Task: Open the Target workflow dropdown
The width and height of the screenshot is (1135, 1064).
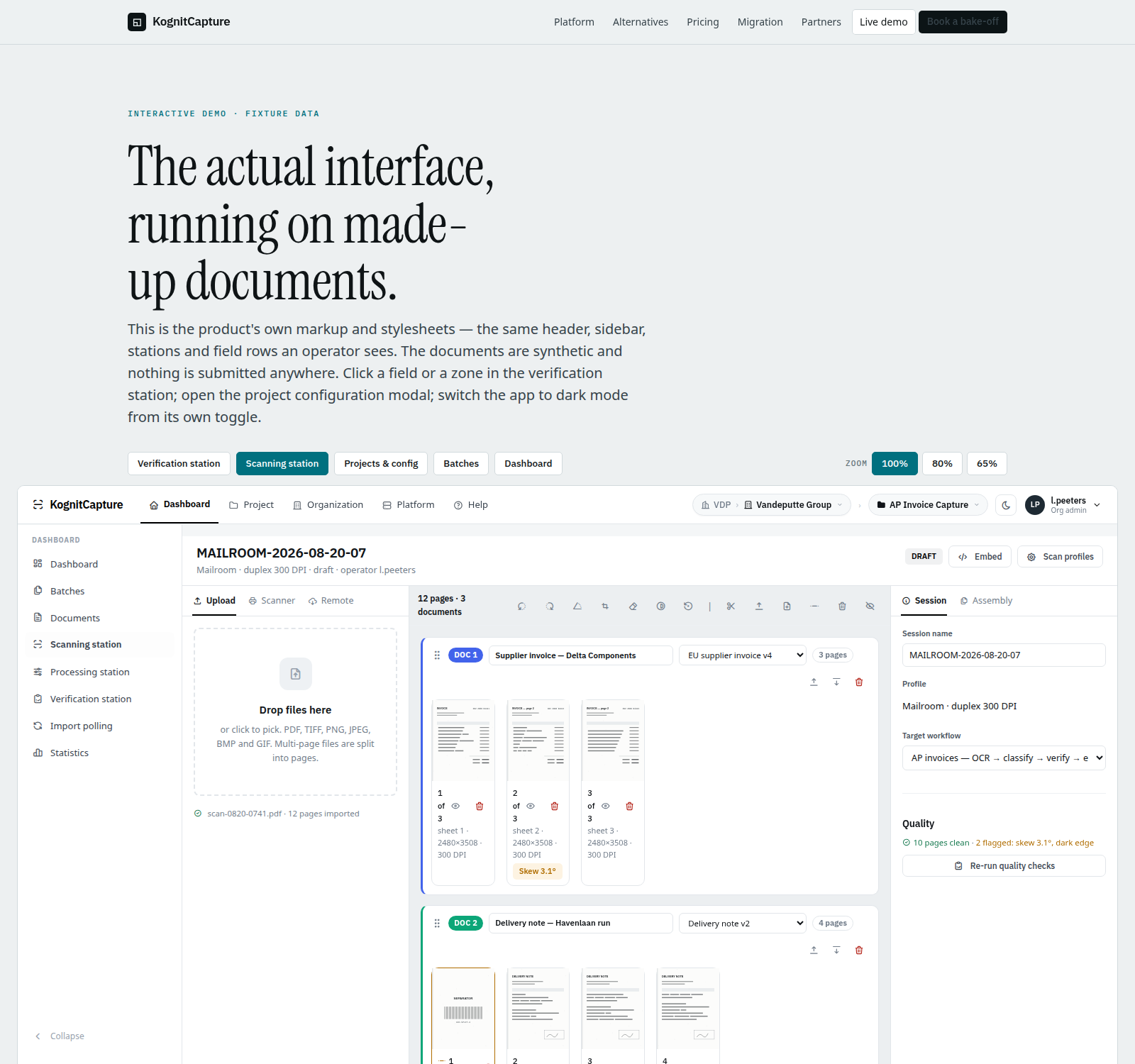Action: click(x=1004, y=758)
